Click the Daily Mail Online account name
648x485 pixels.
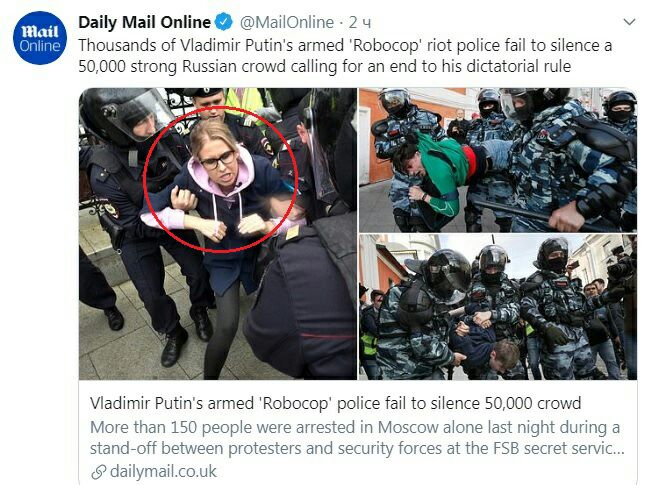(144, 22)
